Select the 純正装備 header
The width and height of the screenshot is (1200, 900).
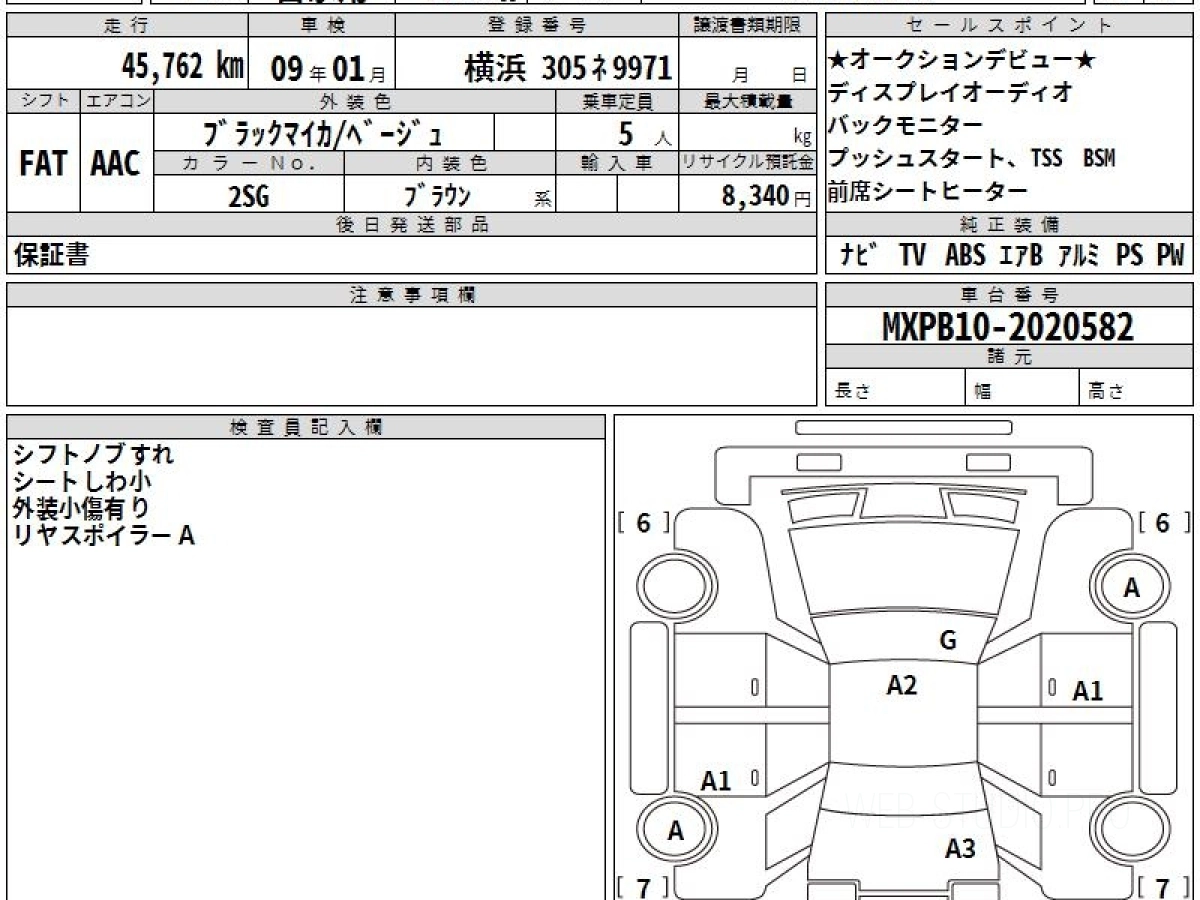tap(1009, 225)
